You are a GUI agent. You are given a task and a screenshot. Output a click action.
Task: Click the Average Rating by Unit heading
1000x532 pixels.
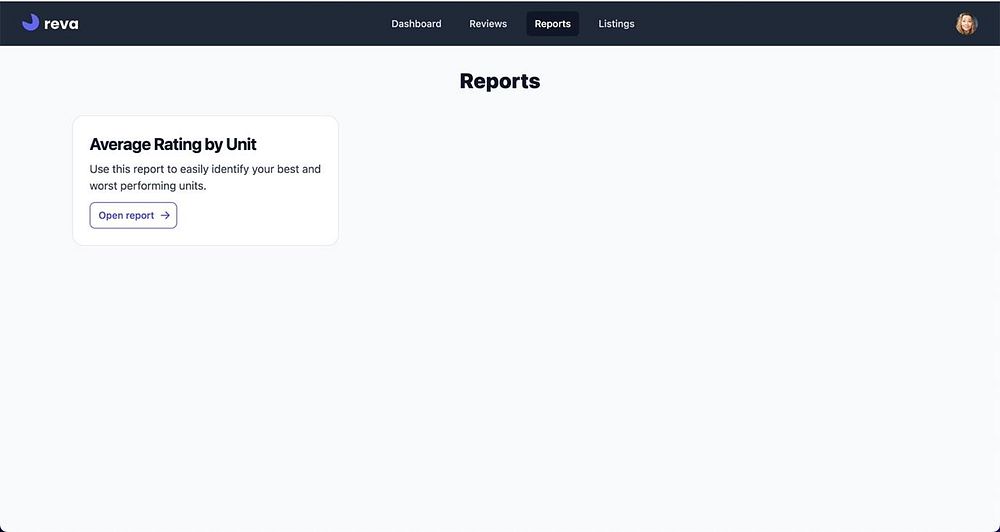coord(173,144)
